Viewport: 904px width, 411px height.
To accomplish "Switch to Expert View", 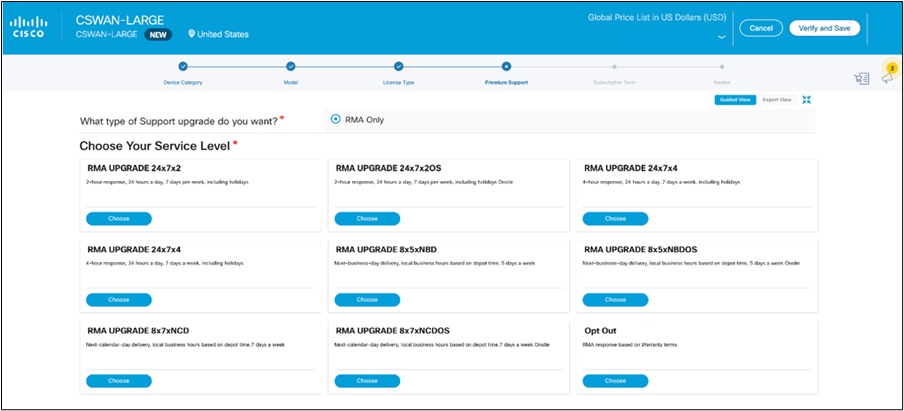I will click(777, 100).
